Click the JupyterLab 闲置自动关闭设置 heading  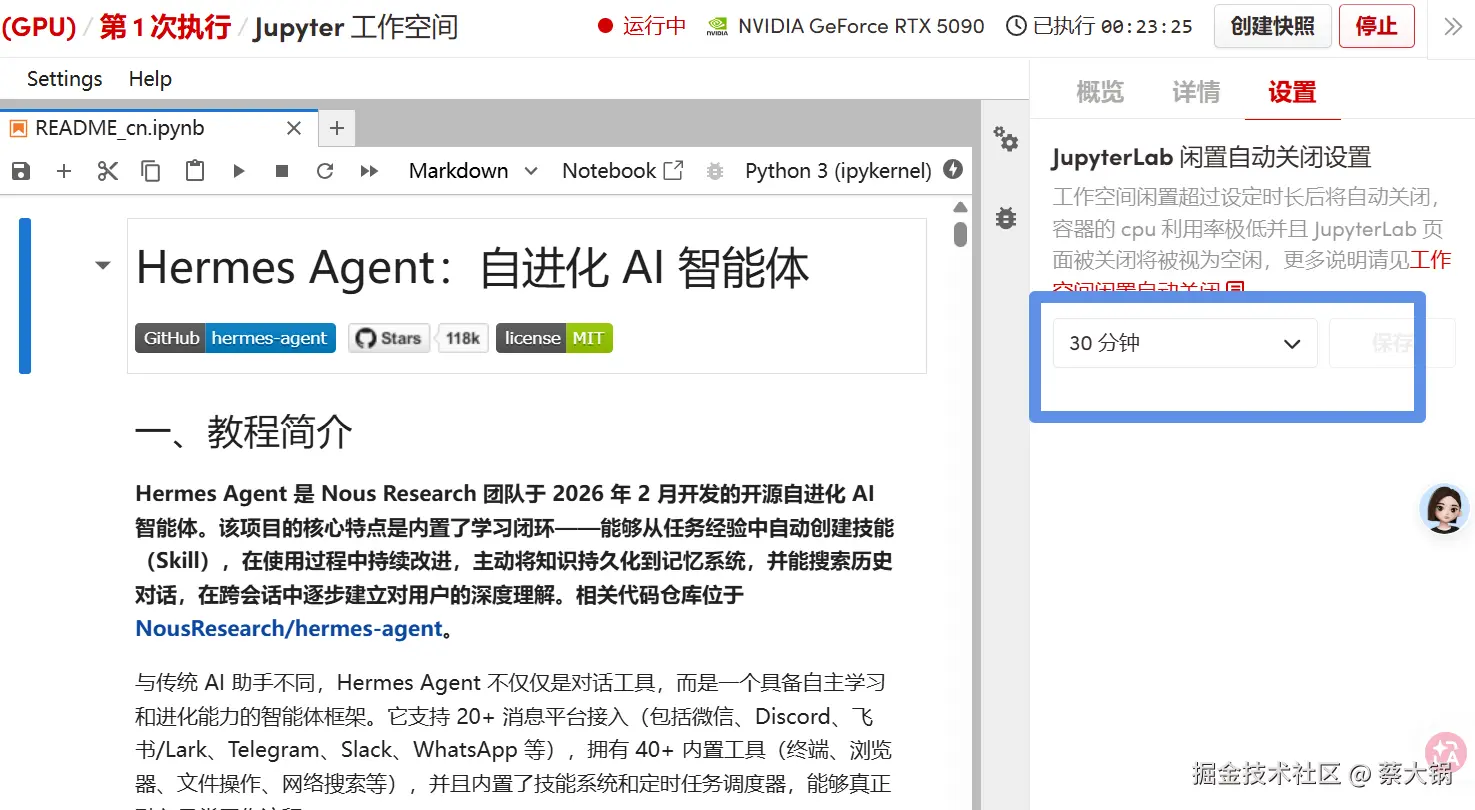(1211, 157)
